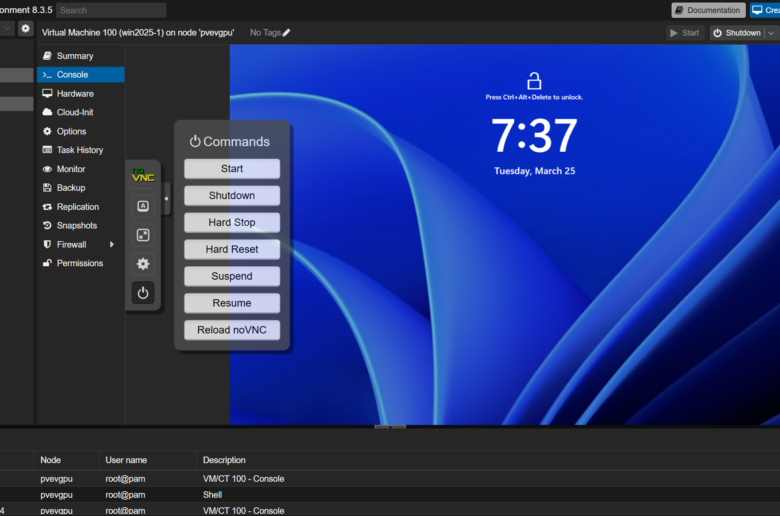Viewport: 780px width, 516px height.
Task: Open the Monitor section
Action: pos(81,169)
